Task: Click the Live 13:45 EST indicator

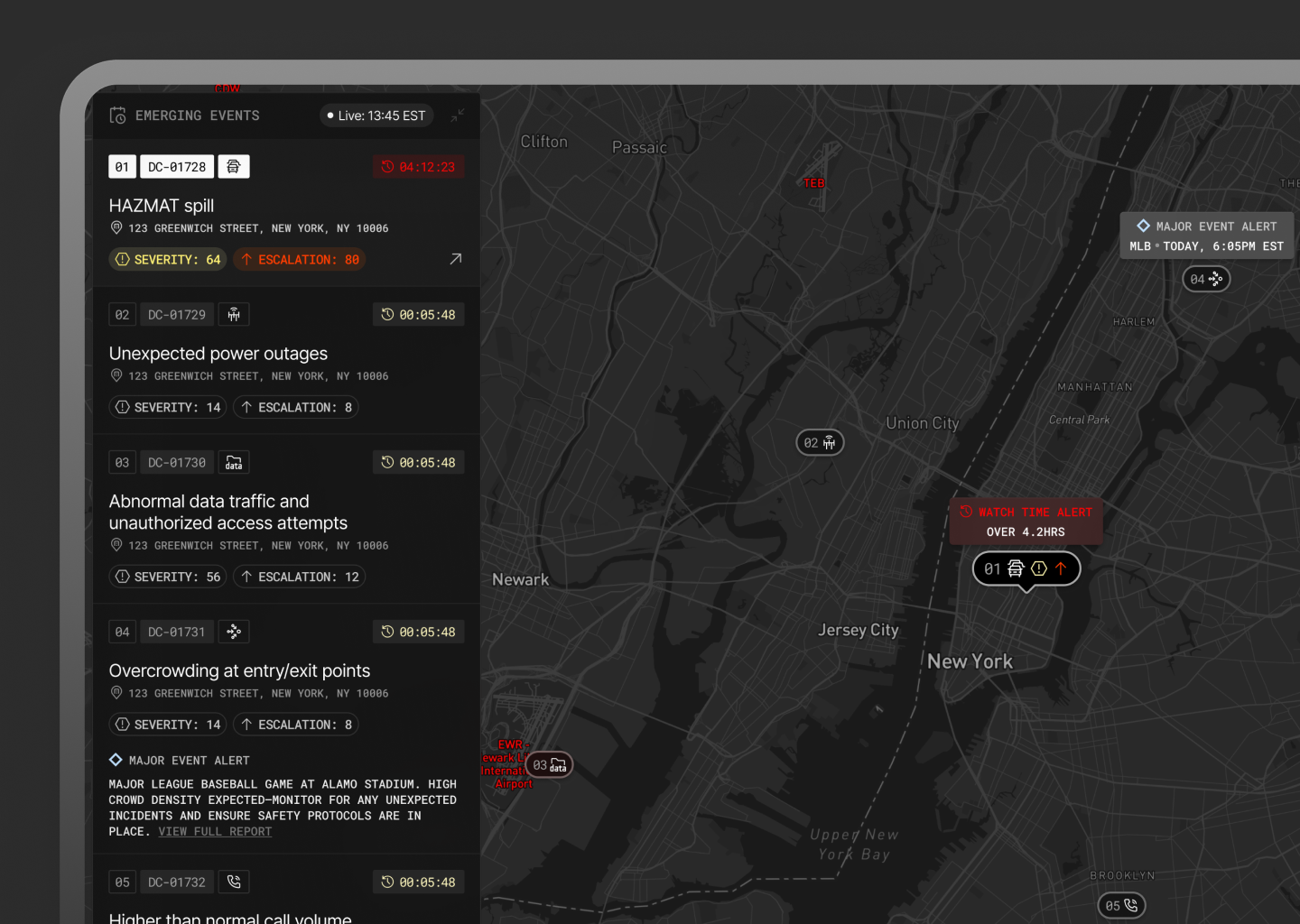Action: (x=376, y=115)
